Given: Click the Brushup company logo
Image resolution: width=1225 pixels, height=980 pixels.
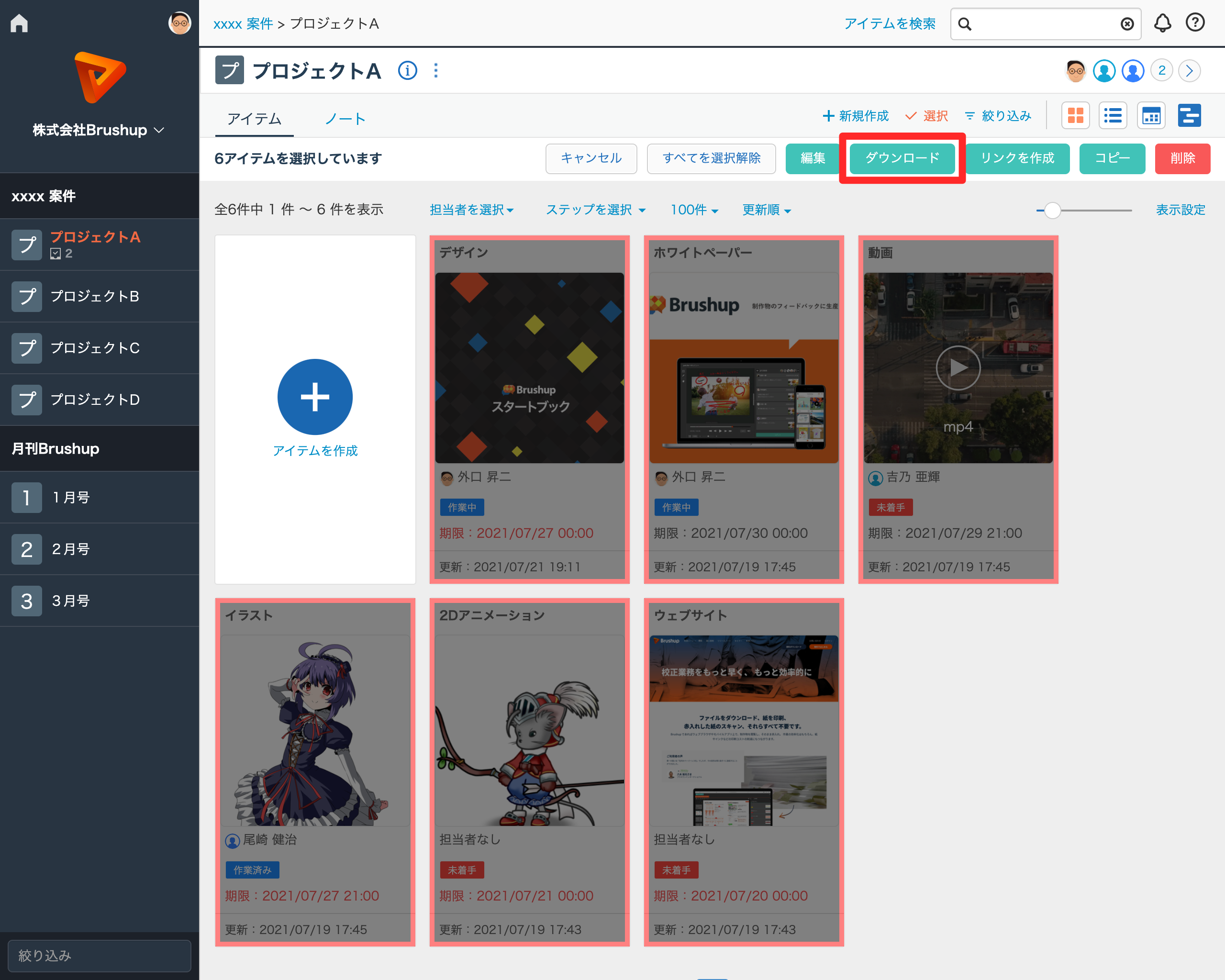Looking at the screenshot, I should click(100, 77).
